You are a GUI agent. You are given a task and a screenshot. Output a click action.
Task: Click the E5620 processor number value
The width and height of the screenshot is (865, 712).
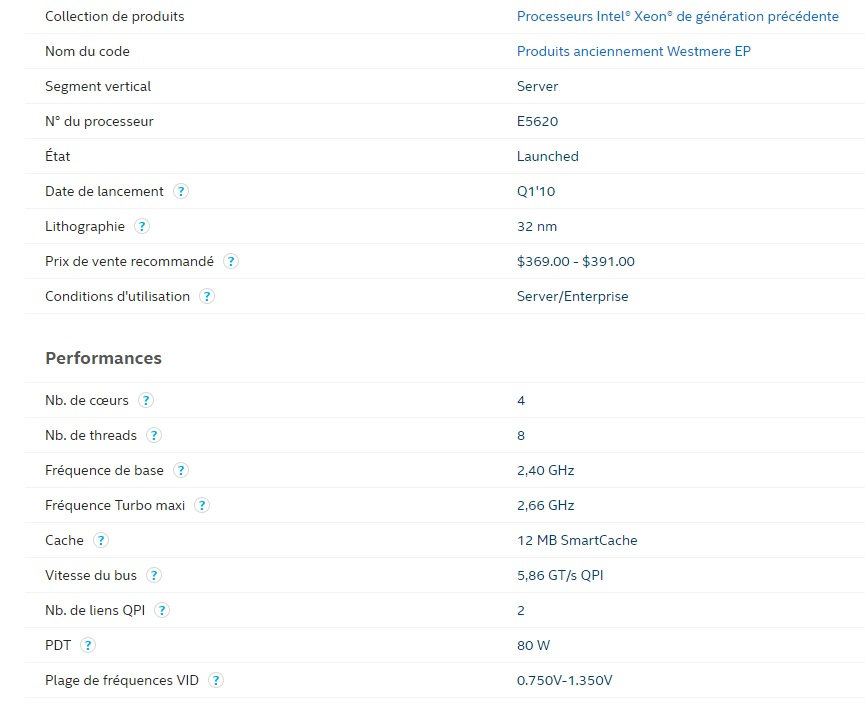(537, 121)
